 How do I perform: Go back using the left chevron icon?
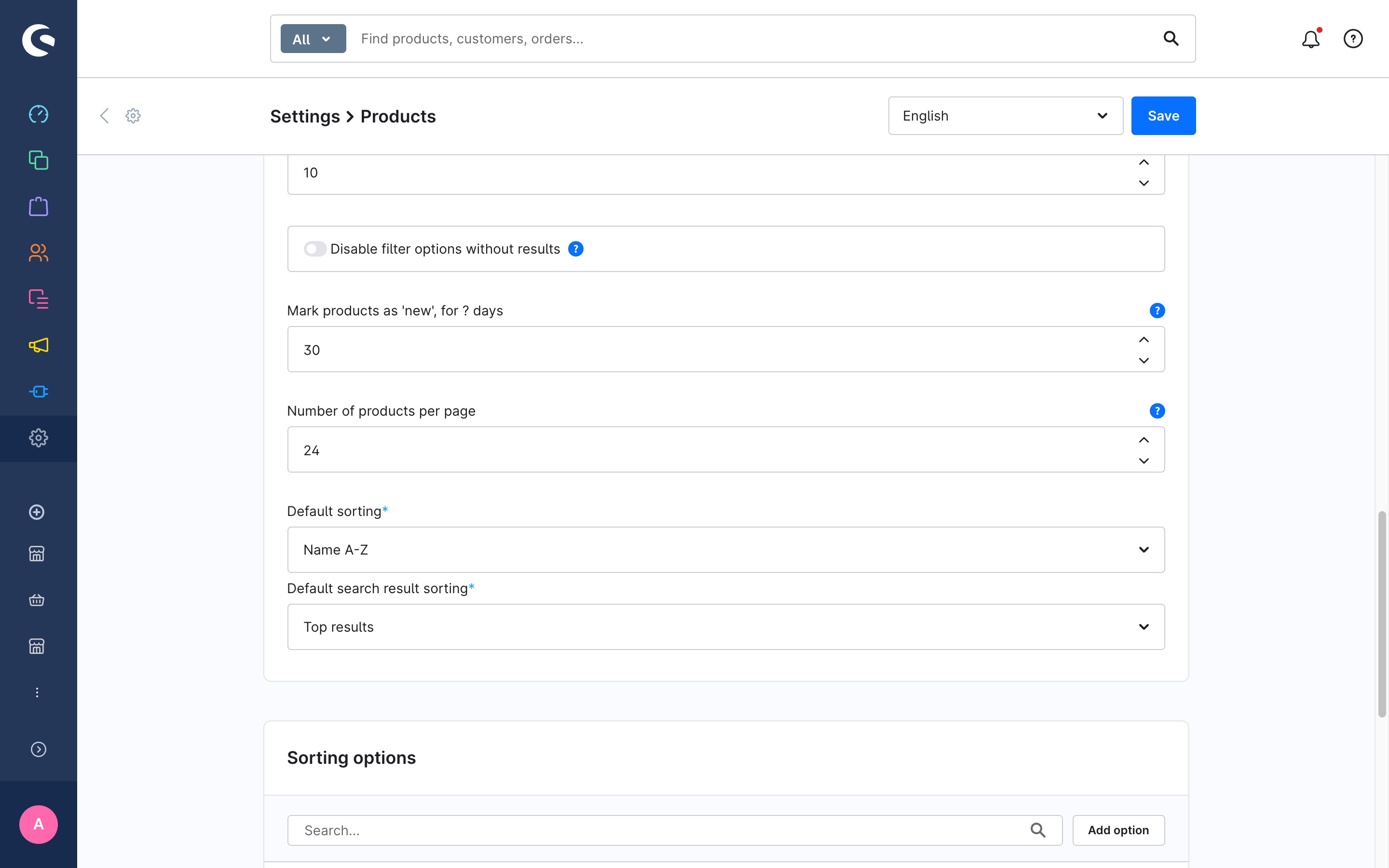point(105,115)
